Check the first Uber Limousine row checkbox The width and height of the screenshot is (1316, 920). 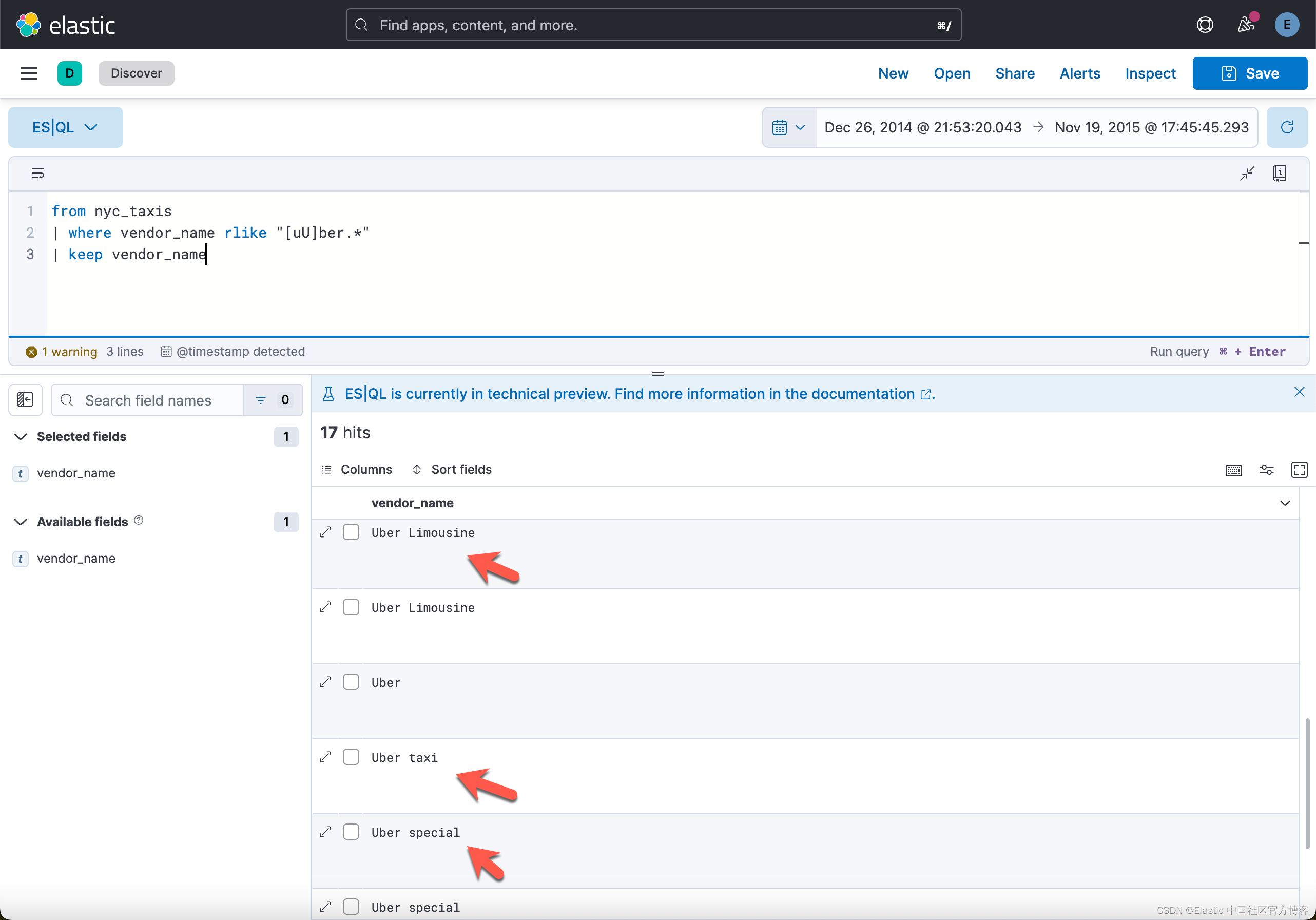click(x=351, y=531)
